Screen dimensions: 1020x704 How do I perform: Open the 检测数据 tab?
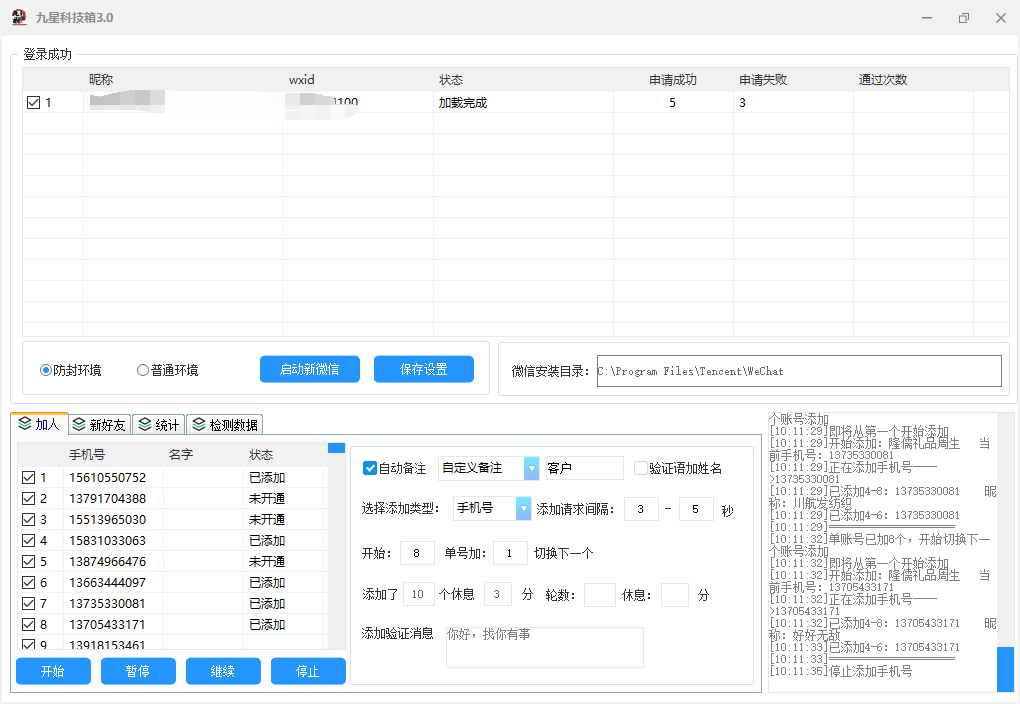(x=225, y=425)
